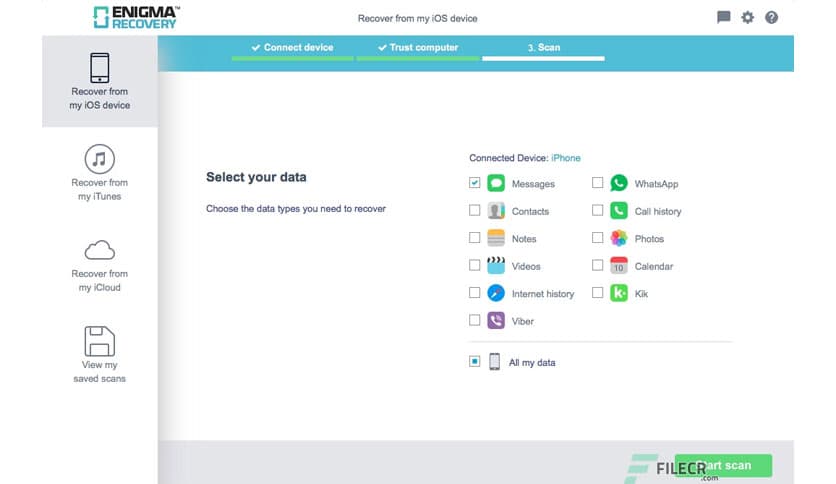
Task: Click the Internet history Safari icon
Action: tap(496, 293)
